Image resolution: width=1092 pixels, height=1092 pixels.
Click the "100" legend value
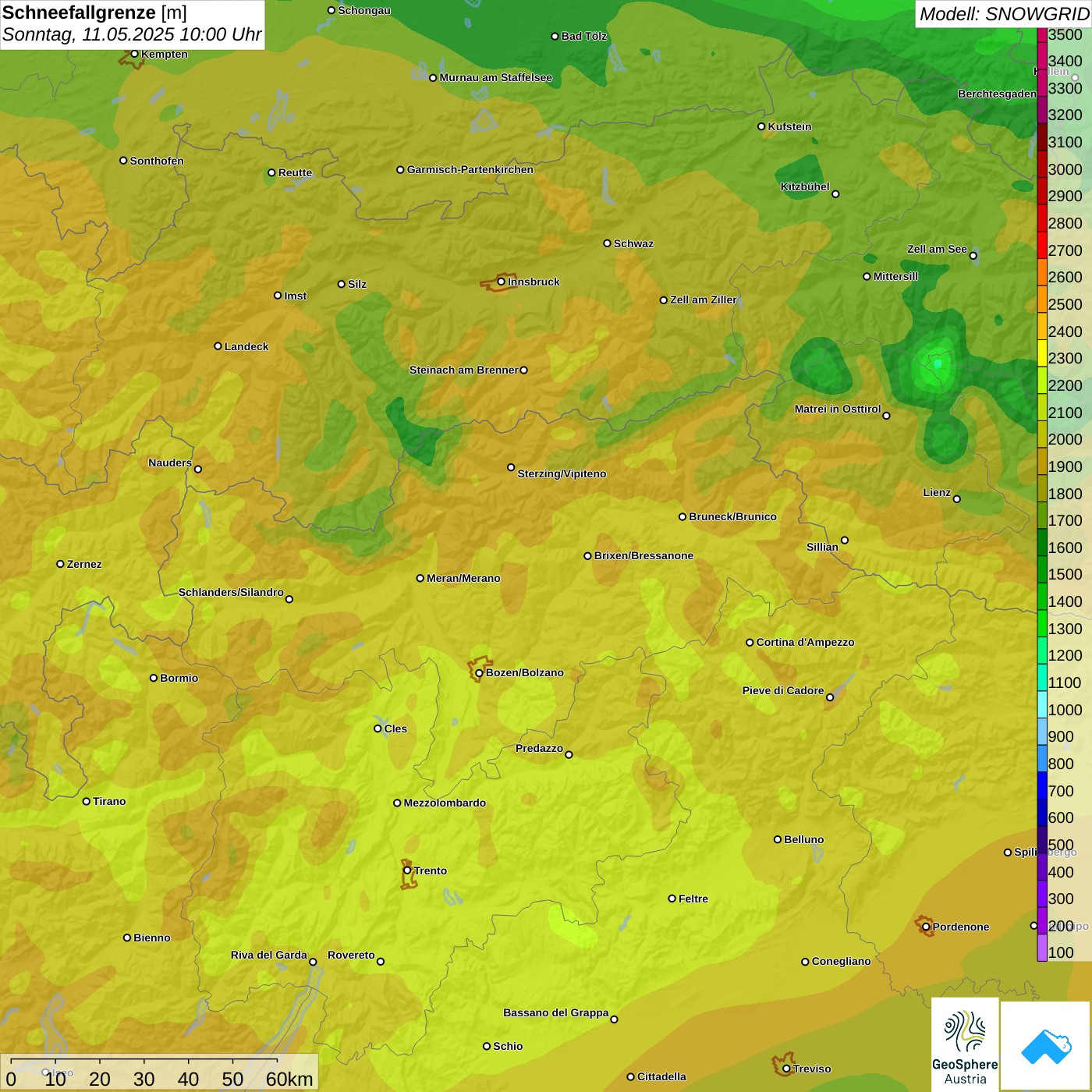(1062, 952)
